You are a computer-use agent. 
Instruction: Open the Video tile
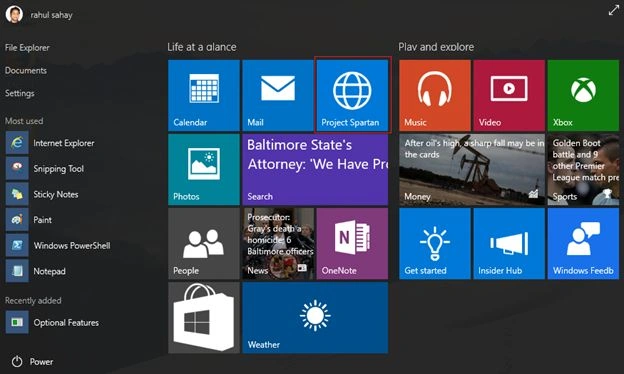click(509, 95)
